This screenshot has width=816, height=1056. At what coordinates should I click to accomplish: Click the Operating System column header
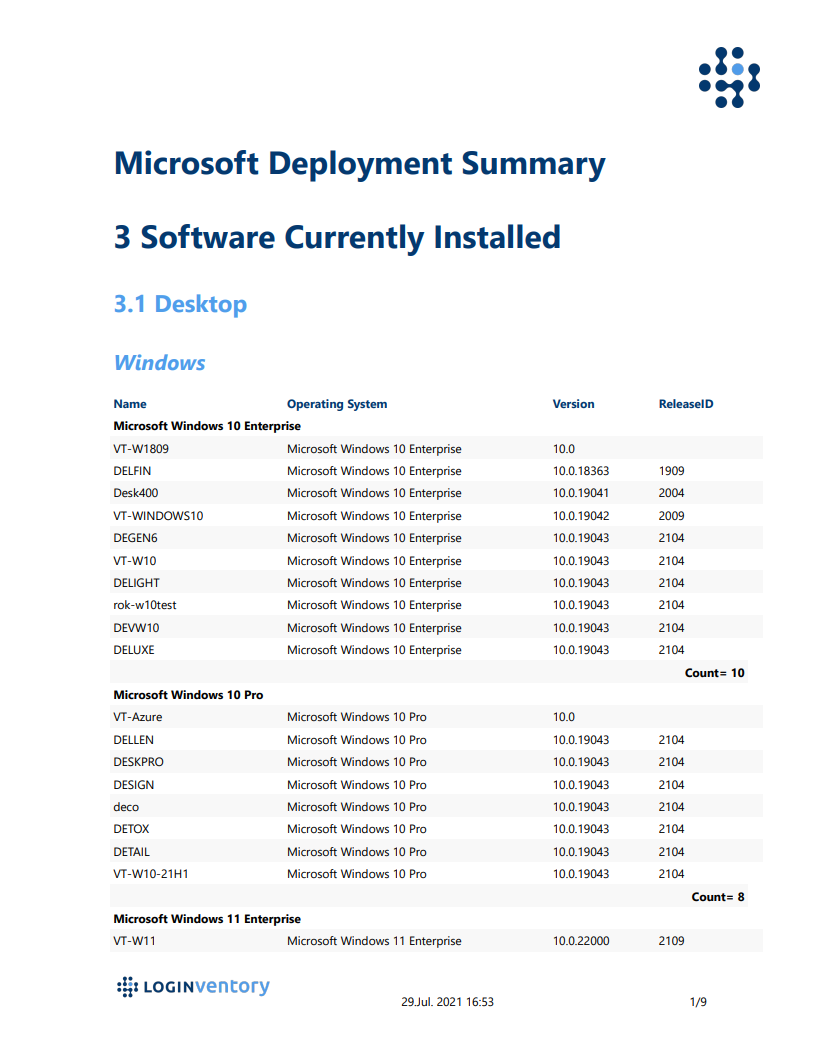click(x=337, y=404)
